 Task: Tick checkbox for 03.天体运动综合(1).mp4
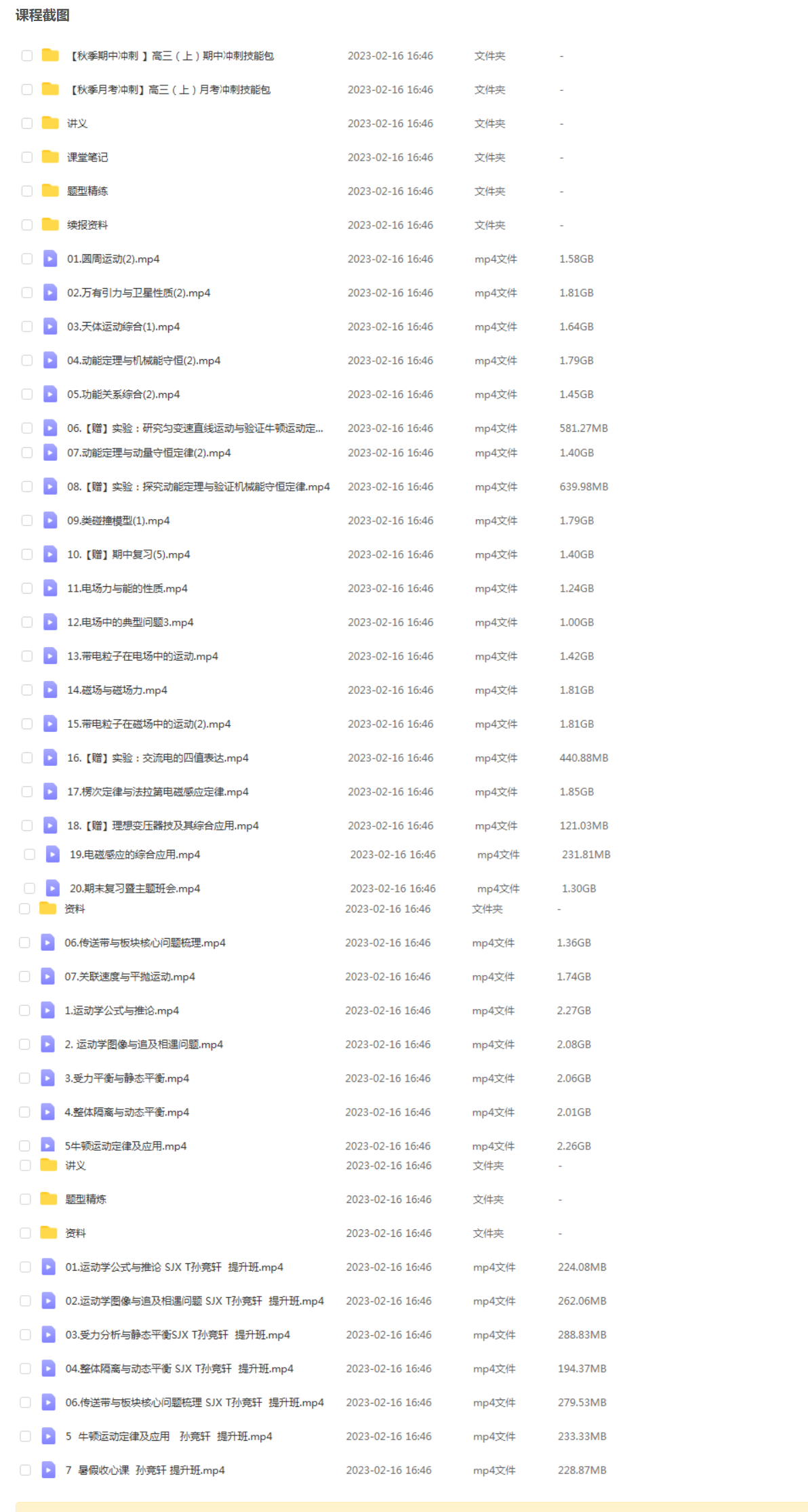tap(27, 327)
